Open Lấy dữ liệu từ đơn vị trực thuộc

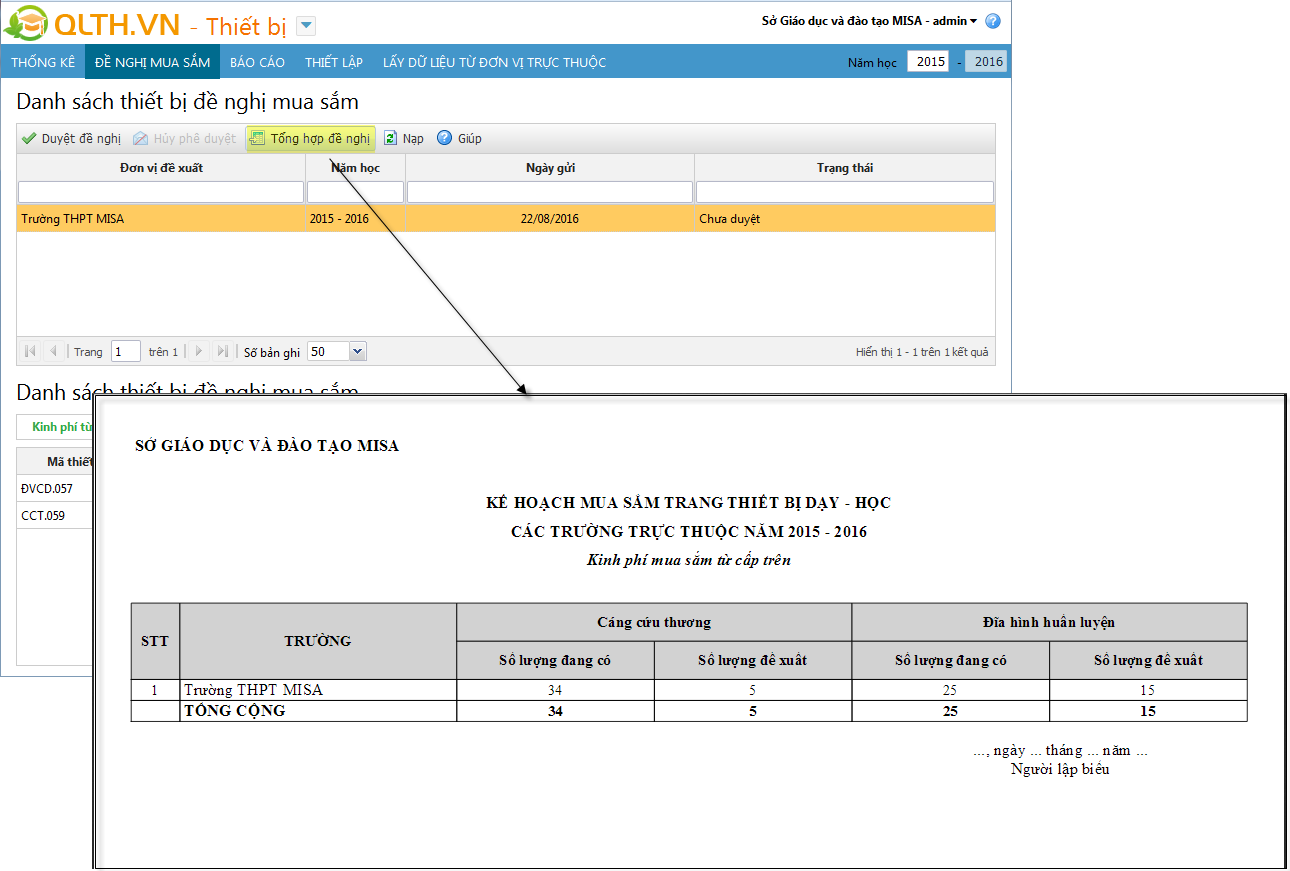click(494, 62)
